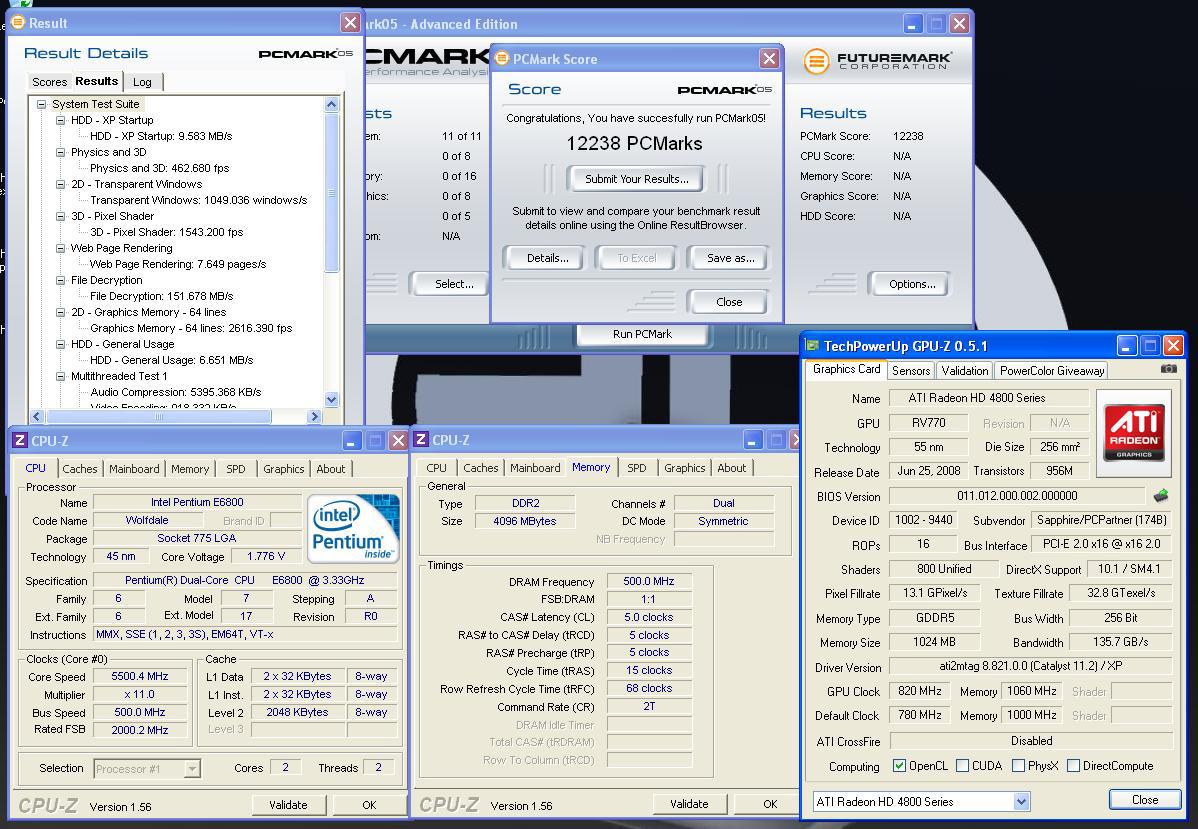Click the DRAM Frequency 500.0 MHz value
Viewport: 1198px width, 829px height.
point(649,581)
